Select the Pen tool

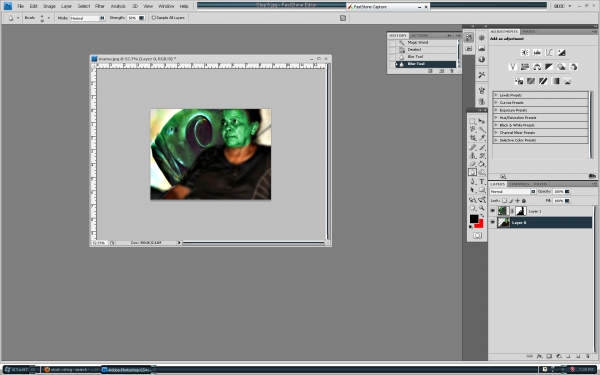pos(473,182)
